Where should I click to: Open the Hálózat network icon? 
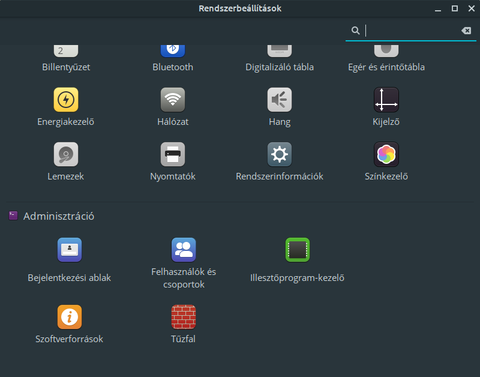(x=173, y=100)
